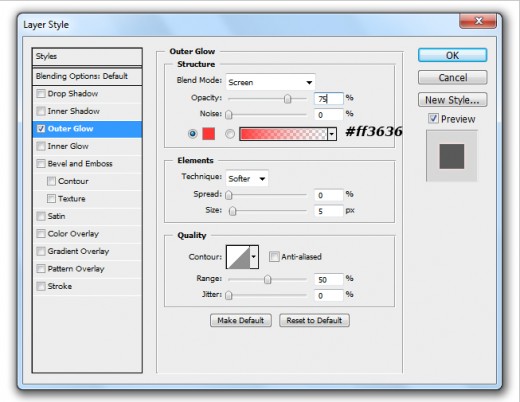The image size is (520, 402).
Task: Tick the Gradient Overlay checkbox
Action: 41,251
